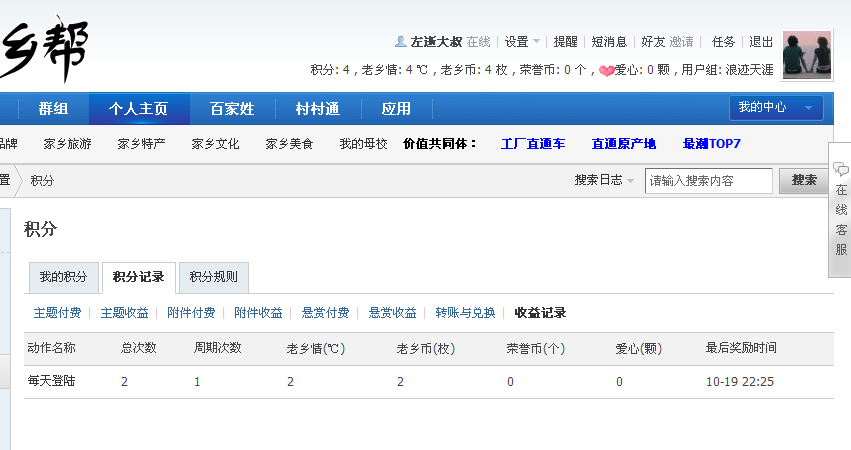Select the 收益记录 filter
The height and width of the screenshot is (450, 851).
point(540,313)
